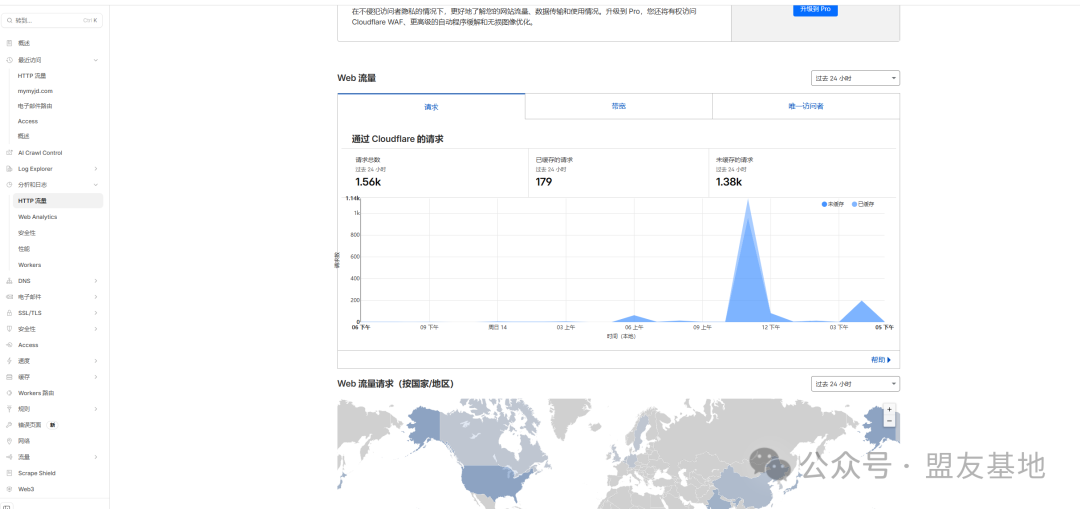Expand the 规则 sidebar menu chevron
This screenshot has width=1080, height=509.
tap(96, 409)
